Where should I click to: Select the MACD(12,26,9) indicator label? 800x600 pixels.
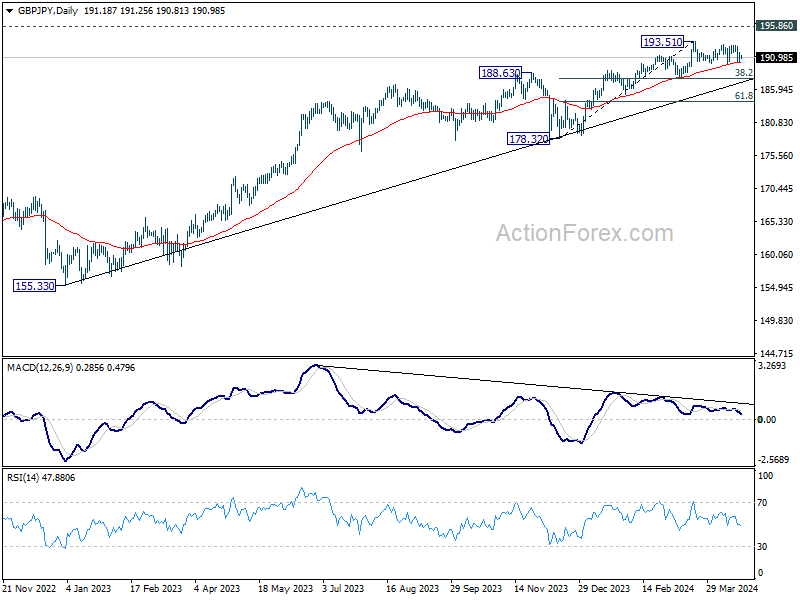point(40,368)
